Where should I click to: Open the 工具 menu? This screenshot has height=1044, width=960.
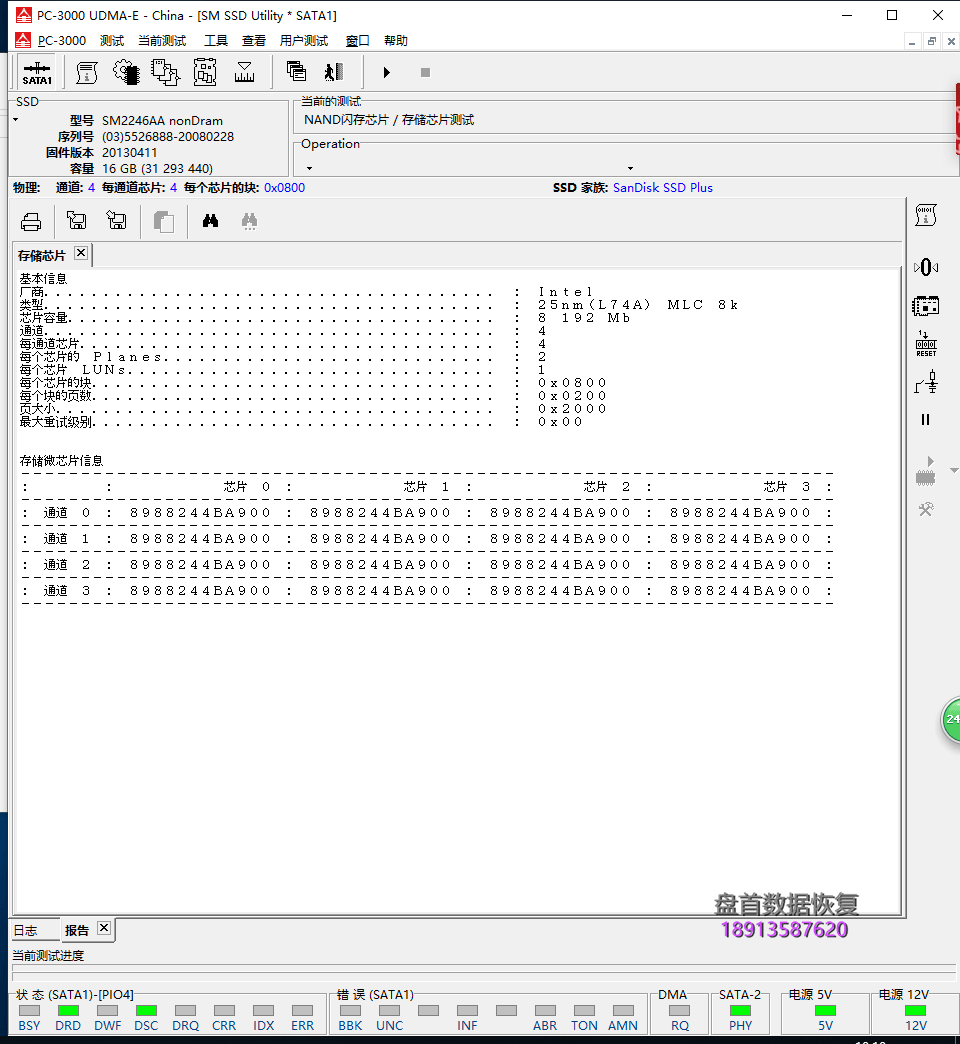click(x=216, y=41)
